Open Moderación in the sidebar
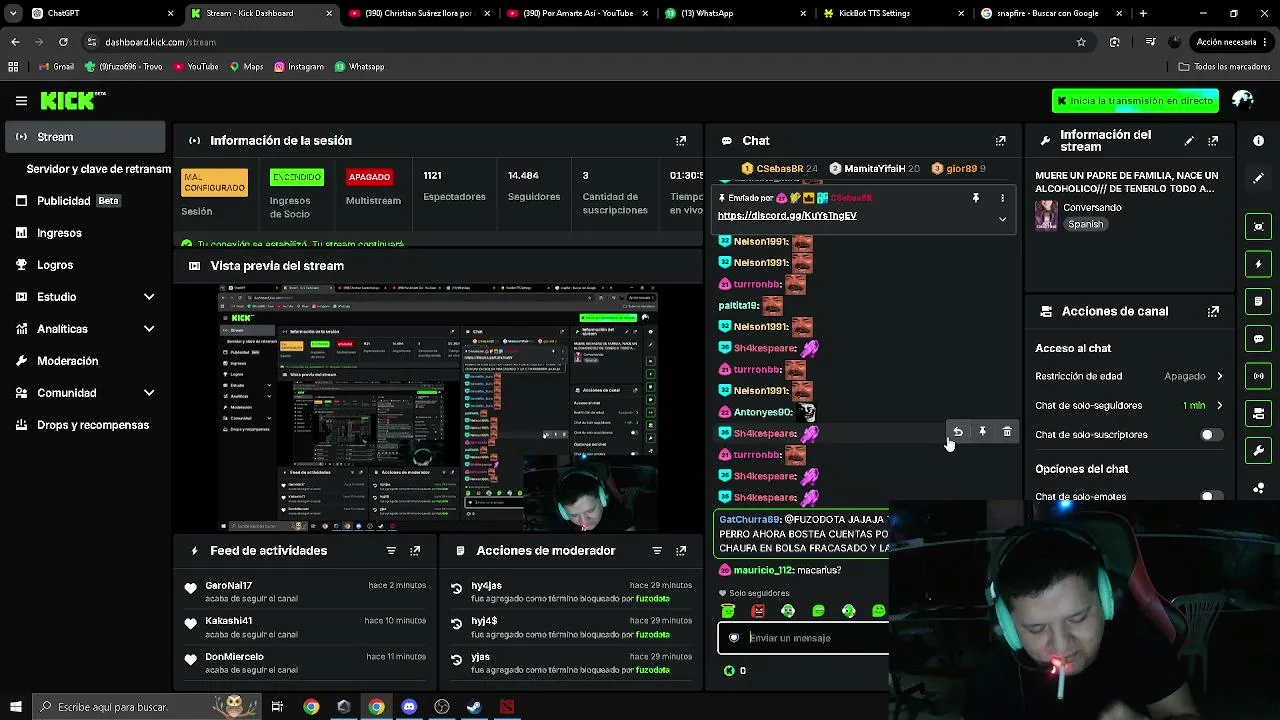Screen dimensions: 1280x720 (86, 361)
